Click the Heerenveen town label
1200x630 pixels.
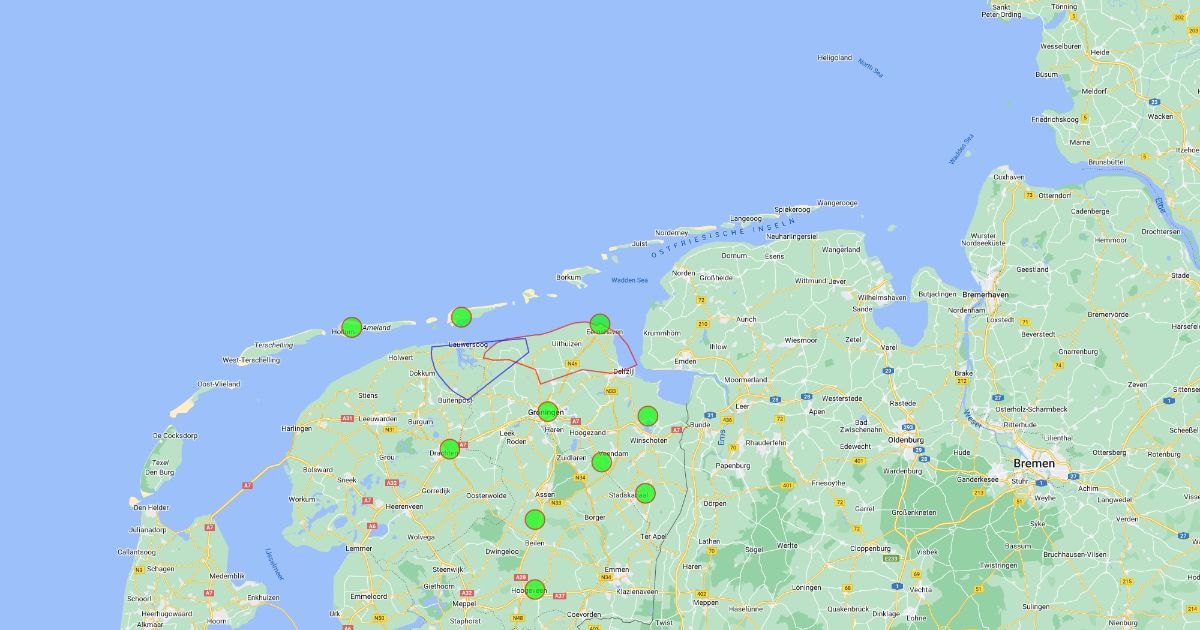[404, 507]
